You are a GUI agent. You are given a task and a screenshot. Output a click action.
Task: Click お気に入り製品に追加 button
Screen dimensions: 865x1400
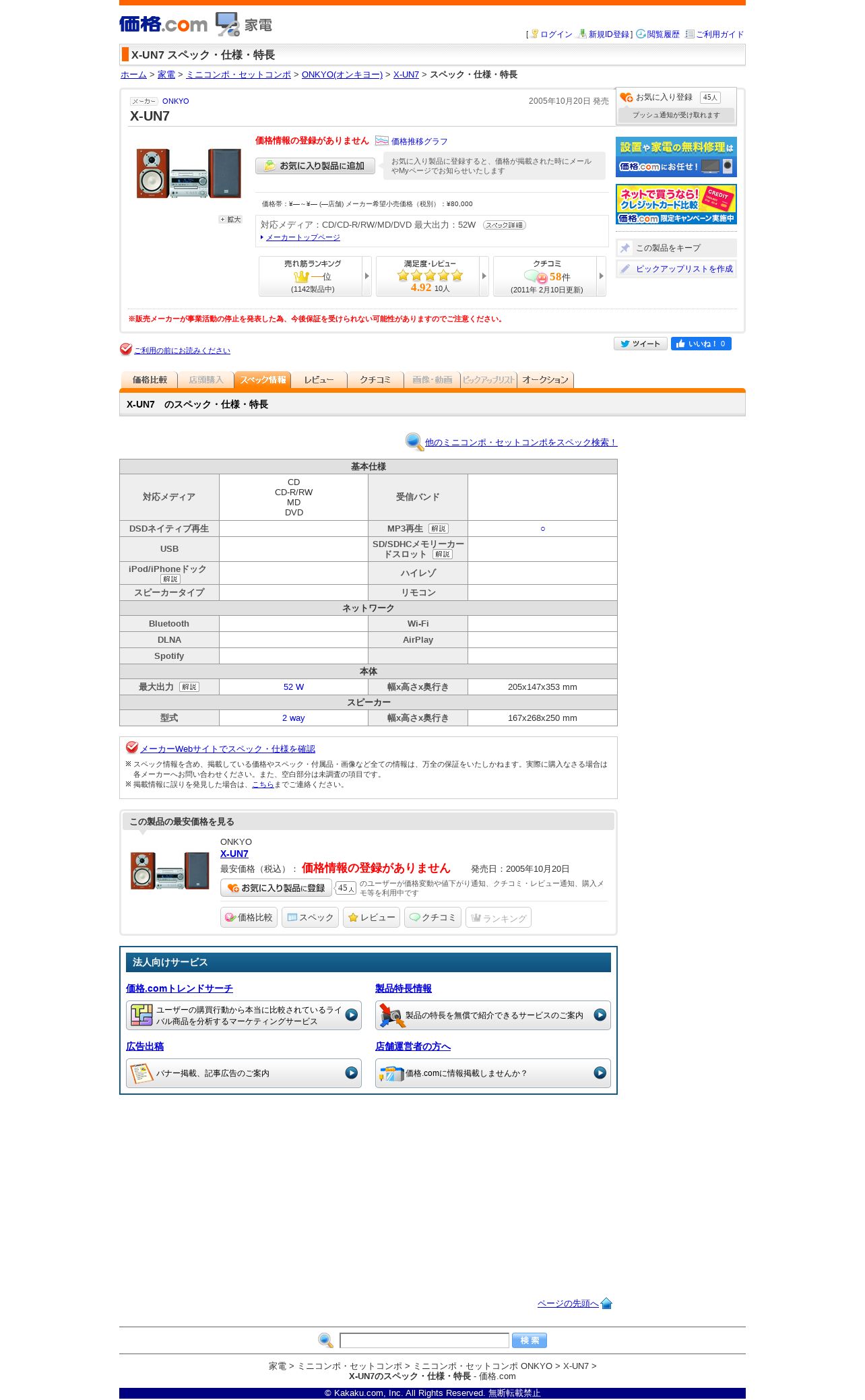click(315, 166)
